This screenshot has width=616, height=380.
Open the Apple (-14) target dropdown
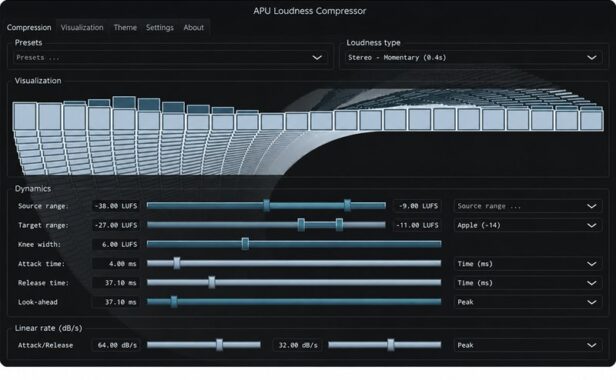pyautogui.click(x=528, y=225)
